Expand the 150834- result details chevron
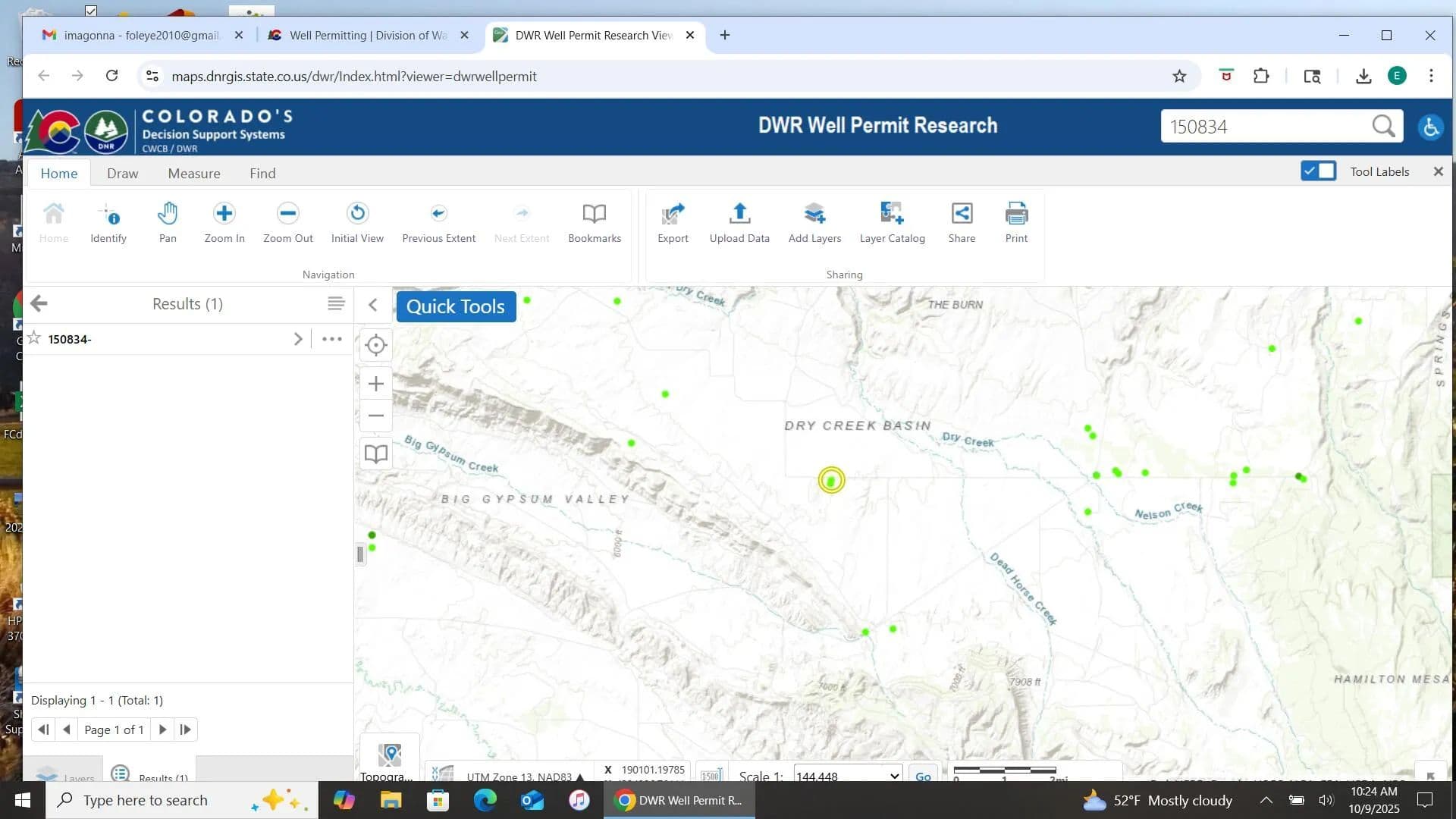Image resolution: width=1456 pixels, height=819 pixels. point(298,339)
